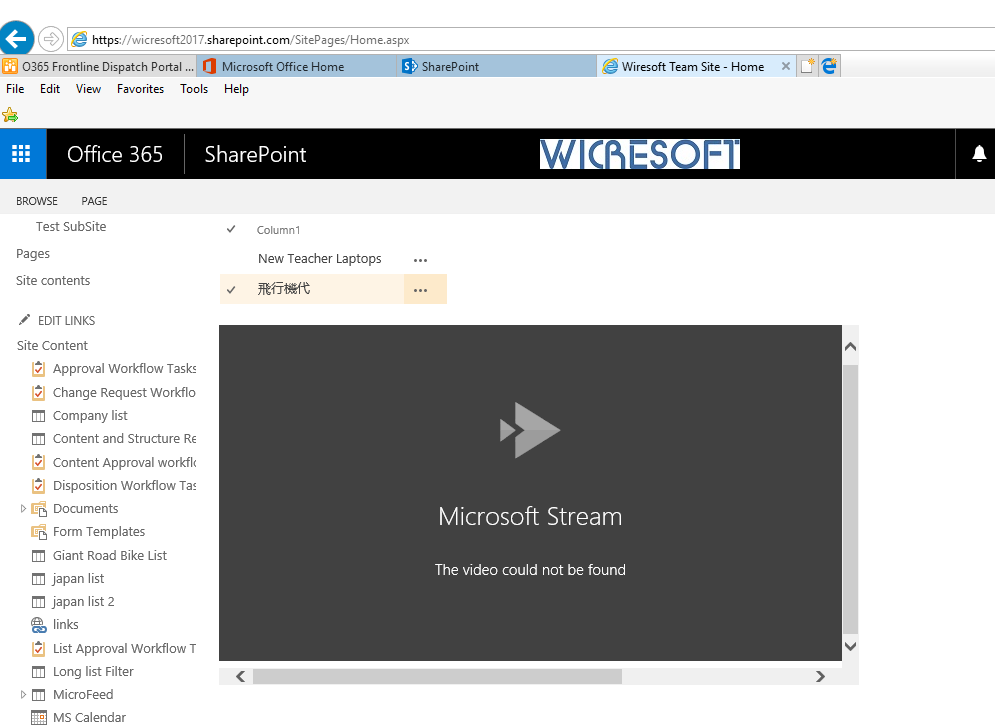
Task: Open the View menu
Action: [88, 89]
